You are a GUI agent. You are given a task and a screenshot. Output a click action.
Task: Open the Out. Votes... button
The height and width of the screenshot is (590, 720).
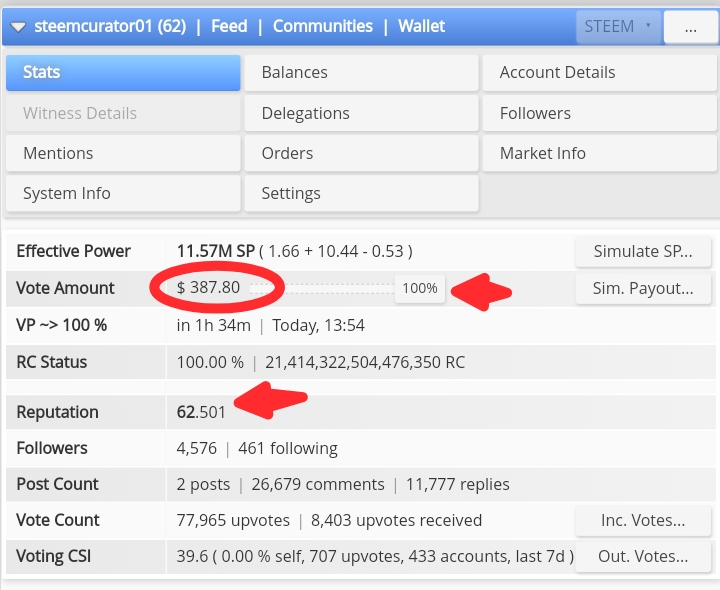tap(643, 556)
